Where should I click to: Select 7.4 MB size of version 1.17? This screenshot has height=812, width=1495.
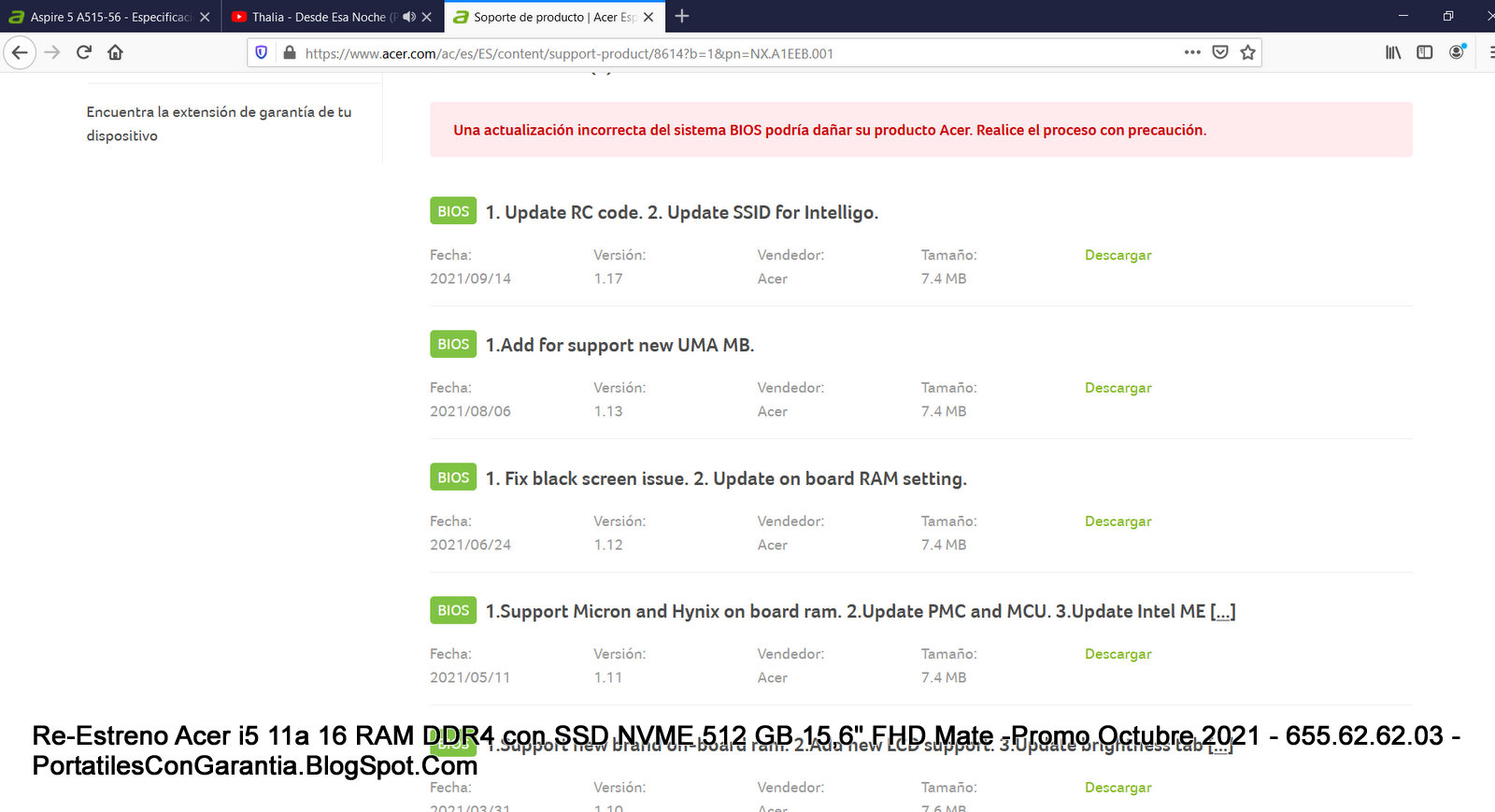tap(944, 278)
